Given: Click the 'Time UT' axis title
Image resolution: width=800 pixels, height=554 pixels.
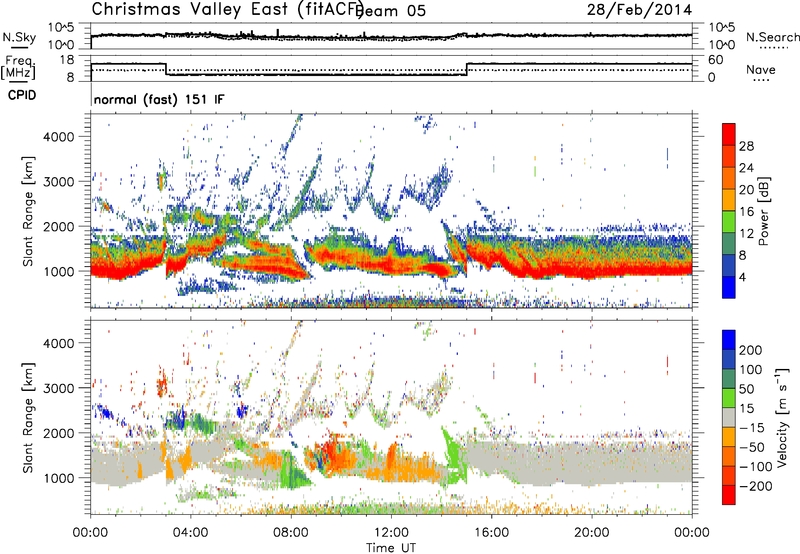Looking at the screenshot, I should 391,547.
